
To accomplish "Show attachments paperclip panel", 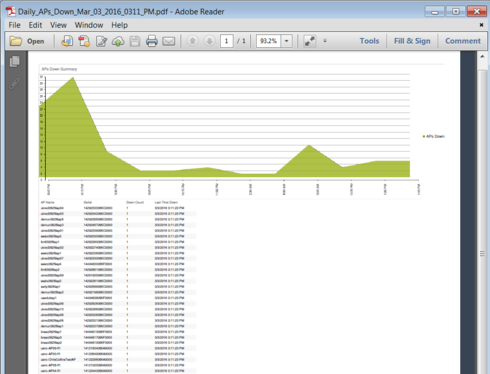I will (x=14, y=83).
